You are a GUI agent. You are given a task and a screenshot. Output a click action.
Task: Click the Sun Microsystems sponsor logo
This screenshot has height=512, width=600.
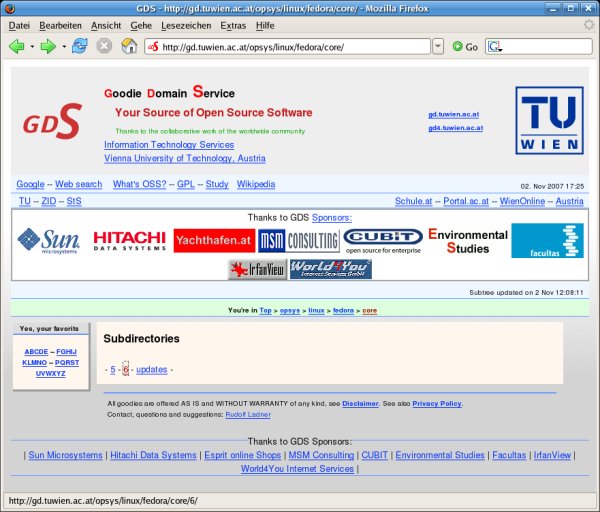tap(48, 240)
